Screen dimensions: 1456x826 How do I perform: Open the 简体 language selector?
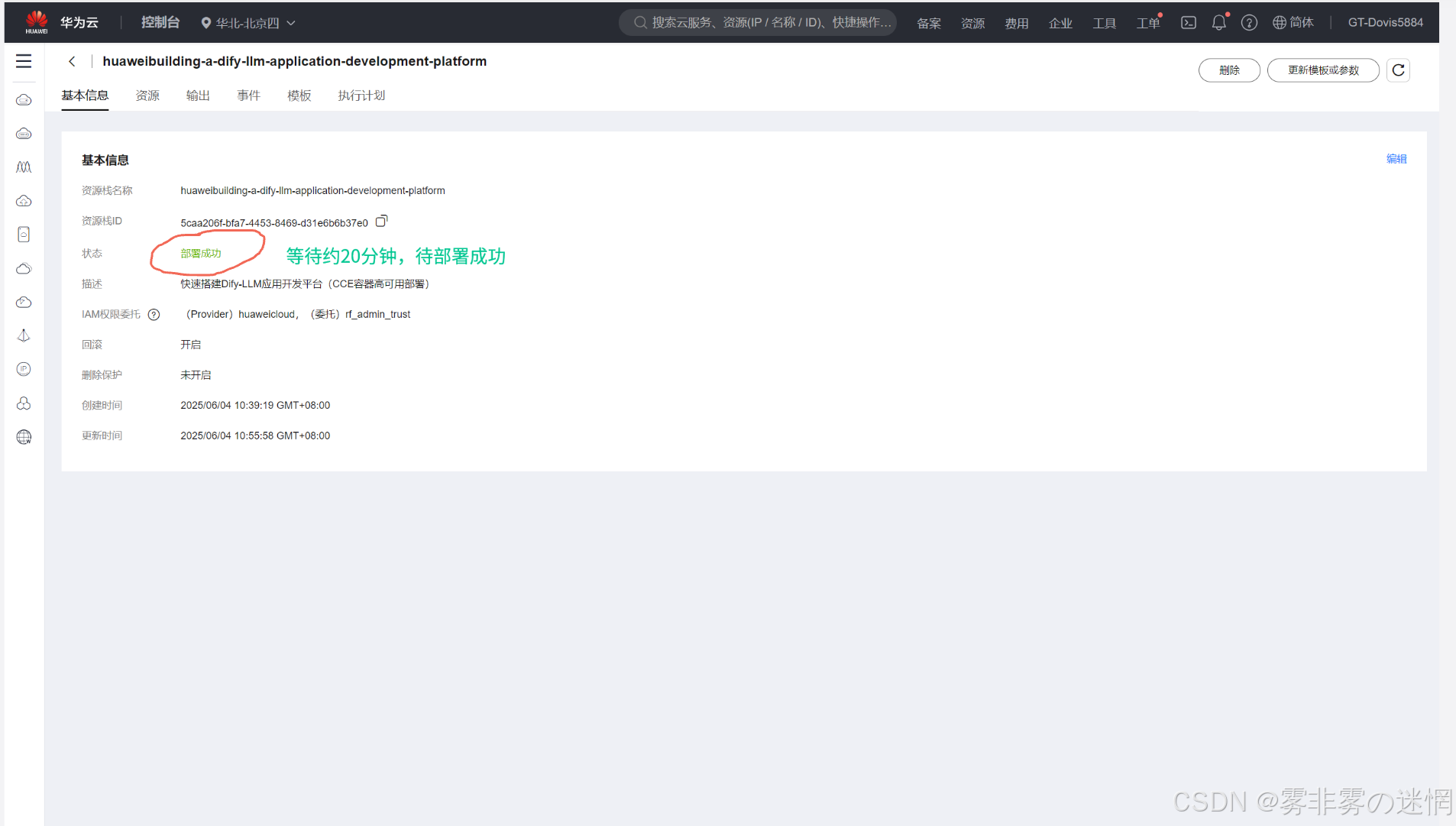point(1293,23)
